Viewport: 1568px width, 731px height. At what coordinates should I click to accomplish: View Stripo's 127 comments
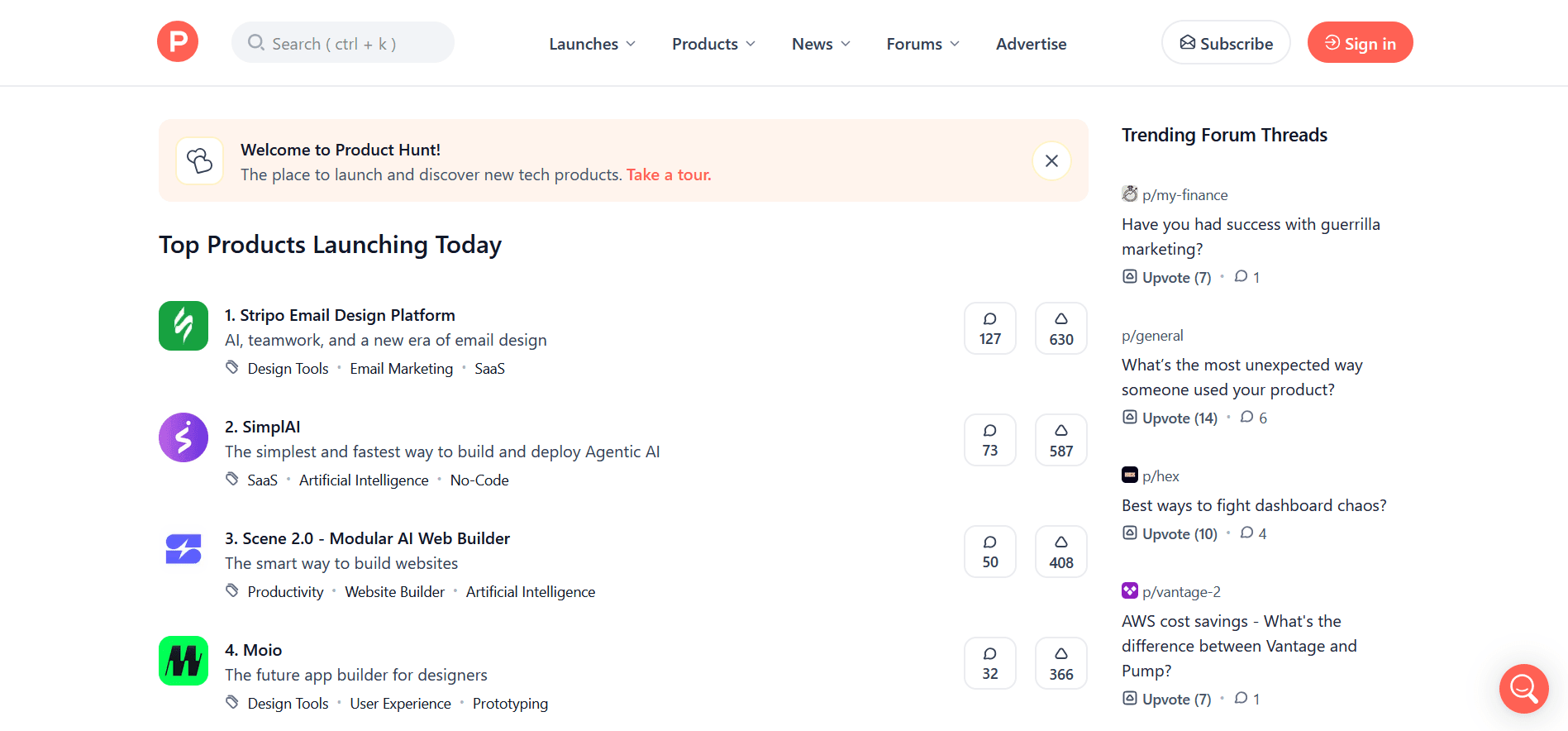click(990, 328)
